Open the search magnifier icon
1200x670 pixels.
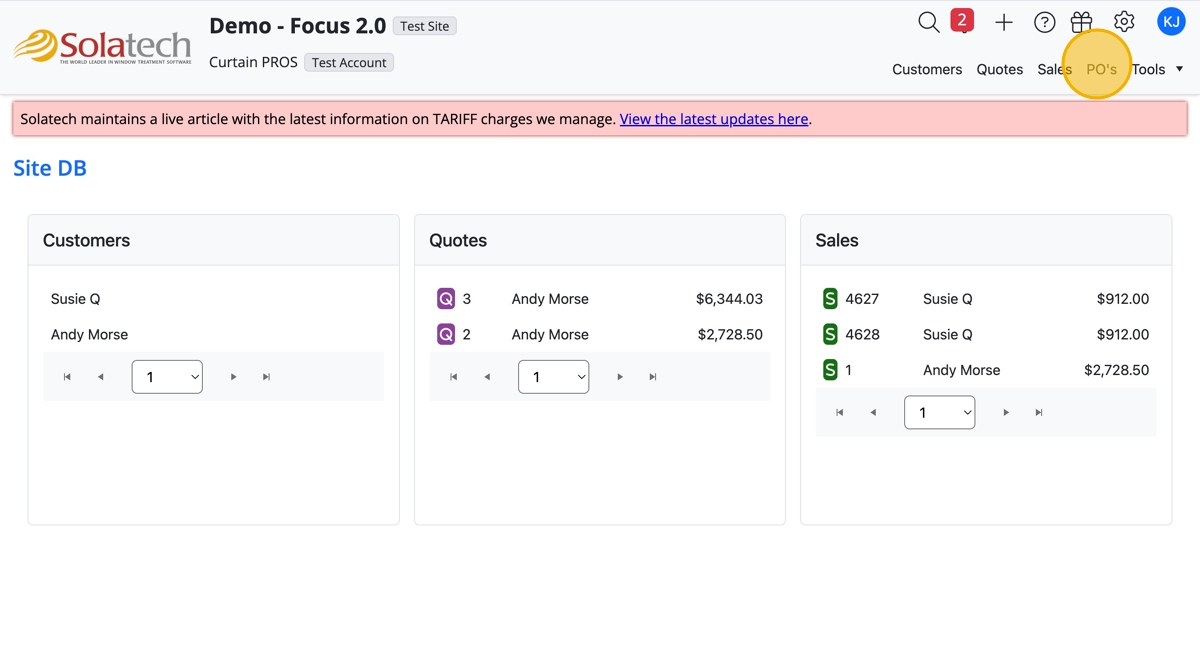click(929, 22)
